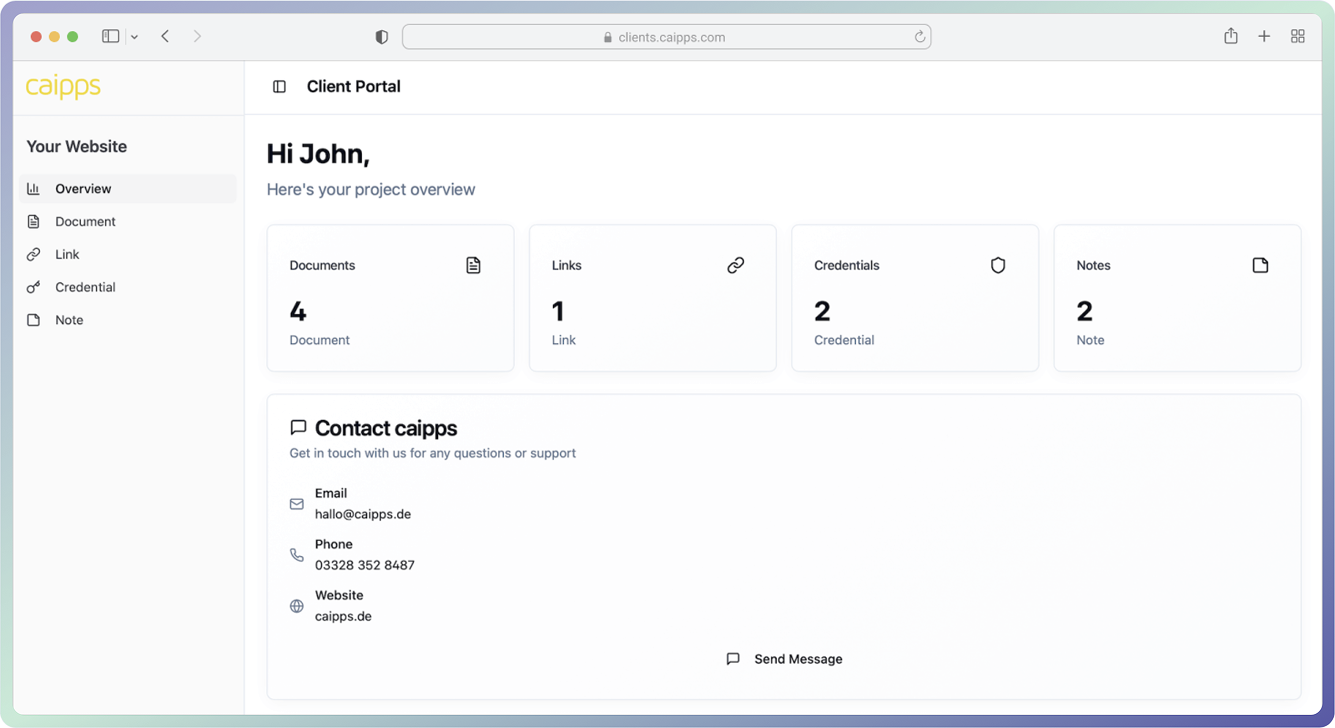This screenshot has width=1335, height=728.
Task: Click the Notes card sticky-note icon
Action: coord(1260,265)
